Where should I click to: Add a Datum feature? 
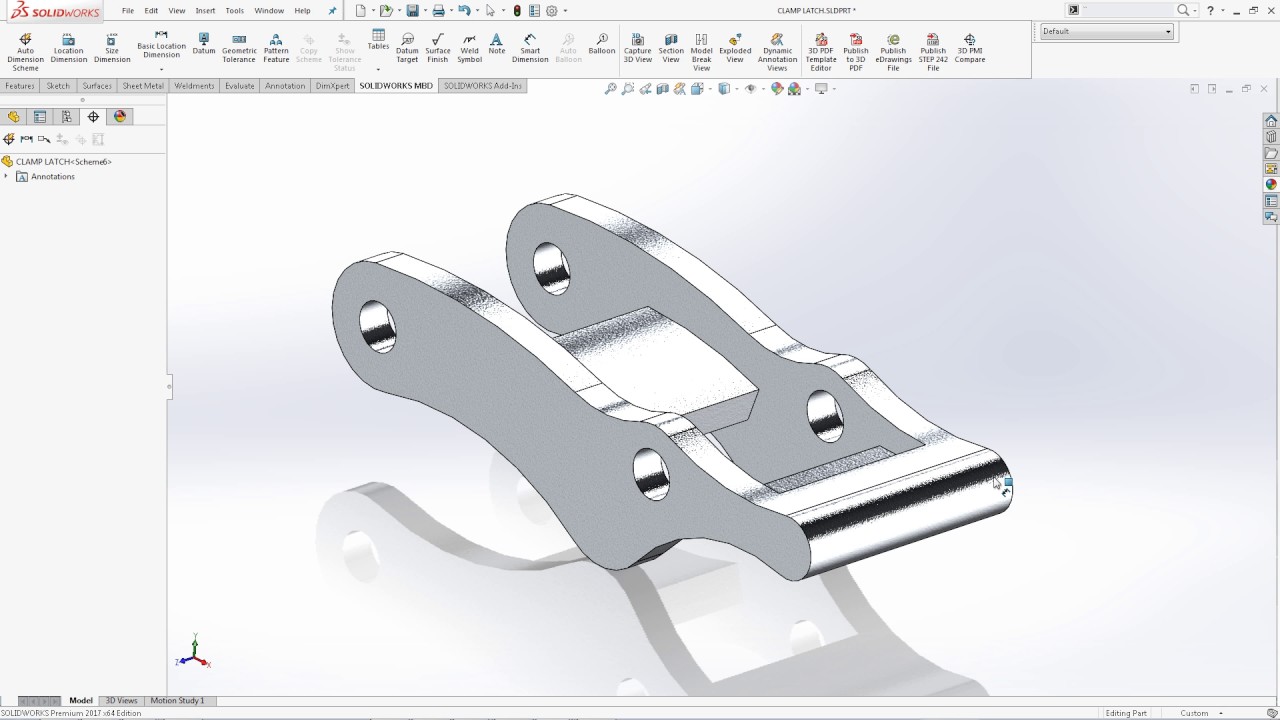(204, 43)
